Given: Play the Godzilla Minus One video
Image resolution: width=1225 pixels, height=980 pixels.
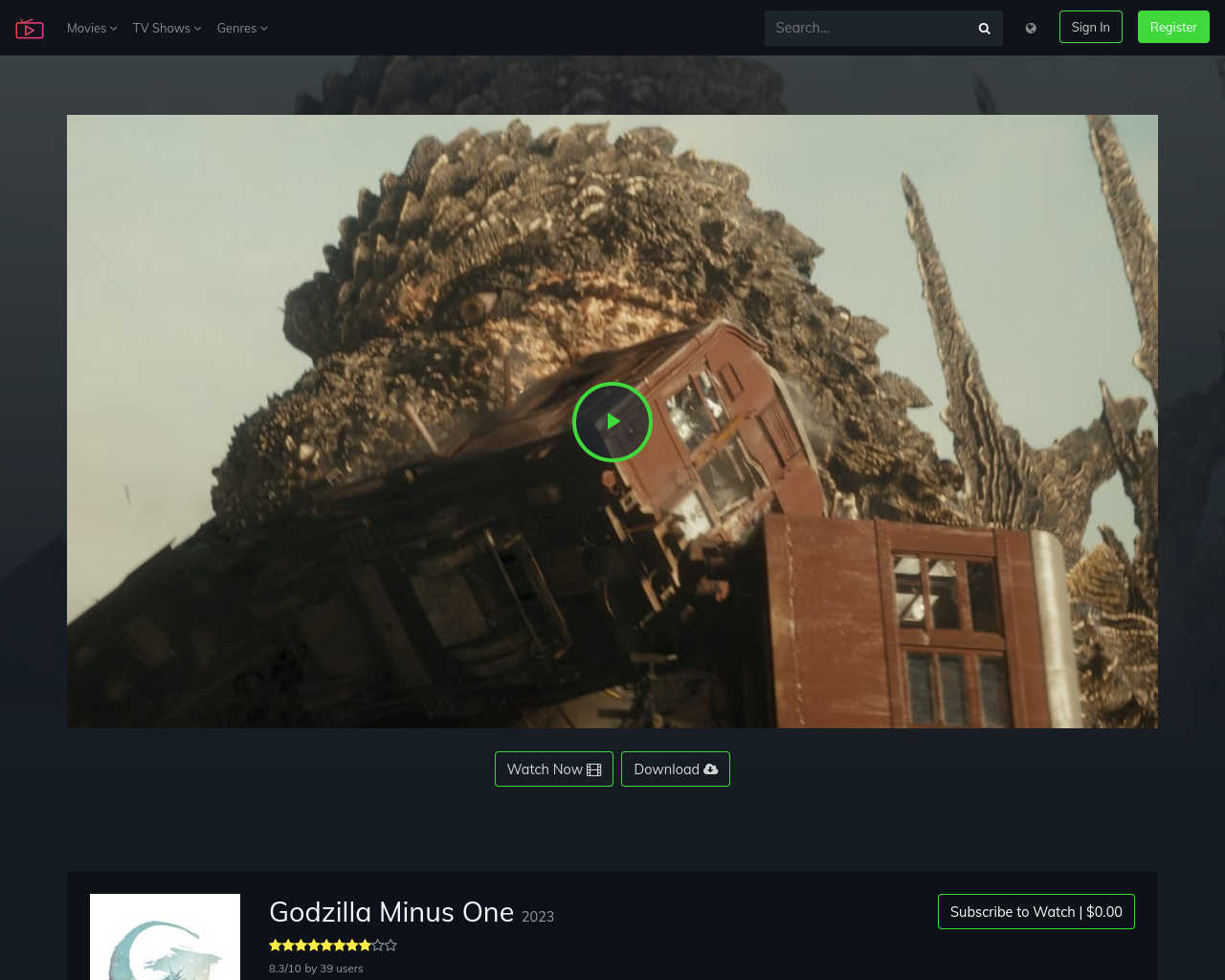Looking at the screenshot, I should (612, 422).
